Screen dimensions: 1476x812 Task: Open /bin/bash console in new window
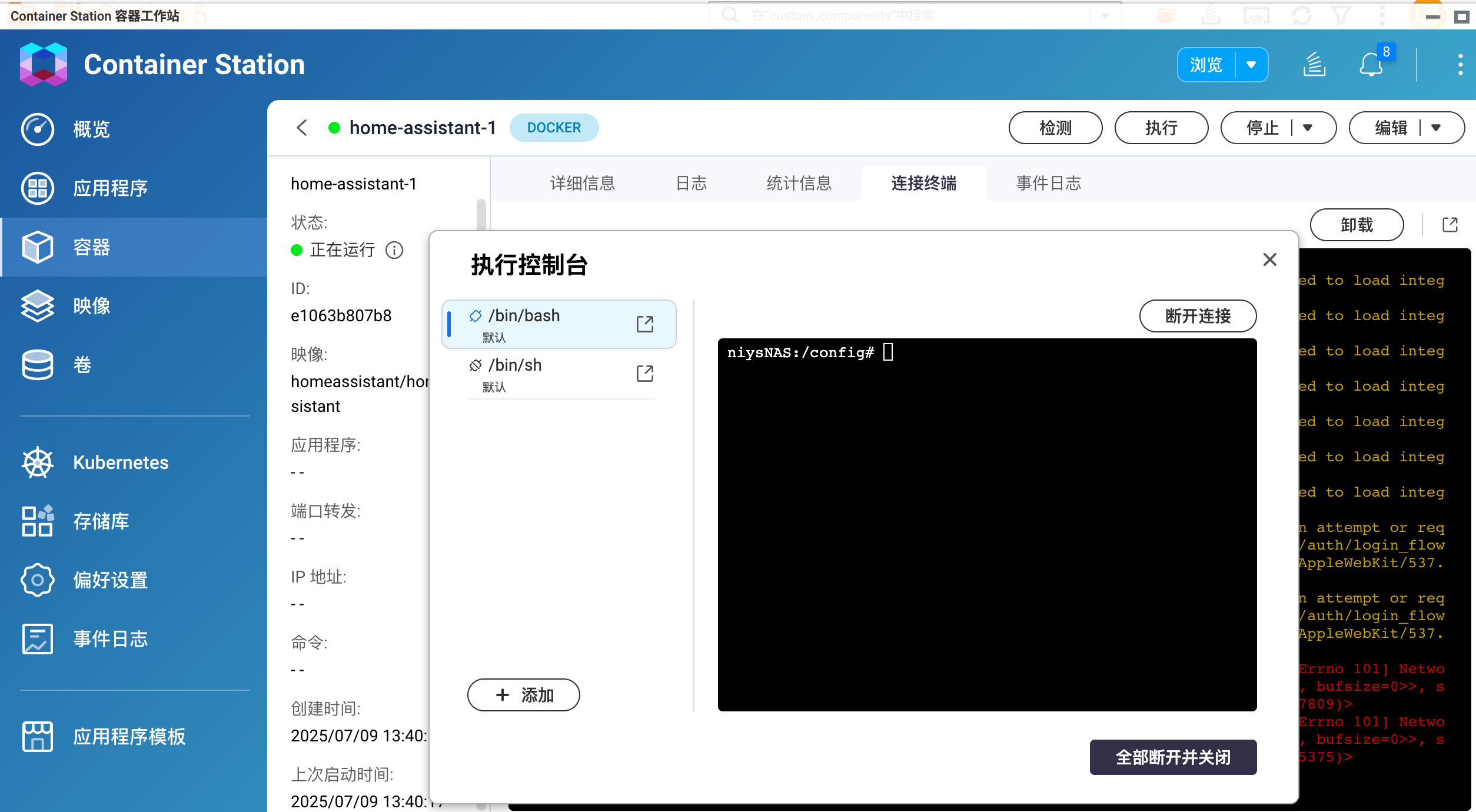(x=645, y=324)
